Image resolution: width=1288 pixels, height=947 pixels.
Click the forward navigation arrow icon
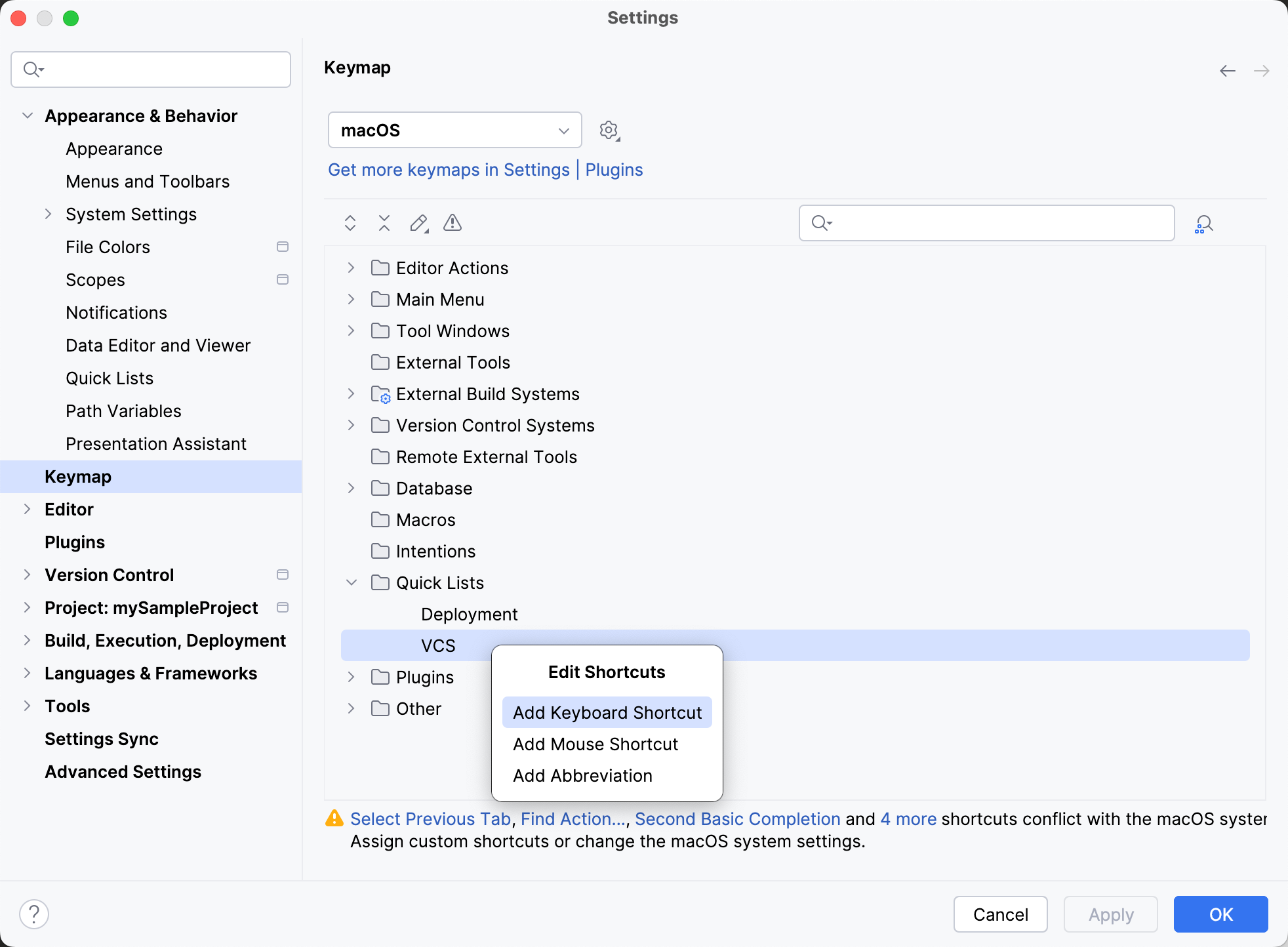tap(1262, 71)
